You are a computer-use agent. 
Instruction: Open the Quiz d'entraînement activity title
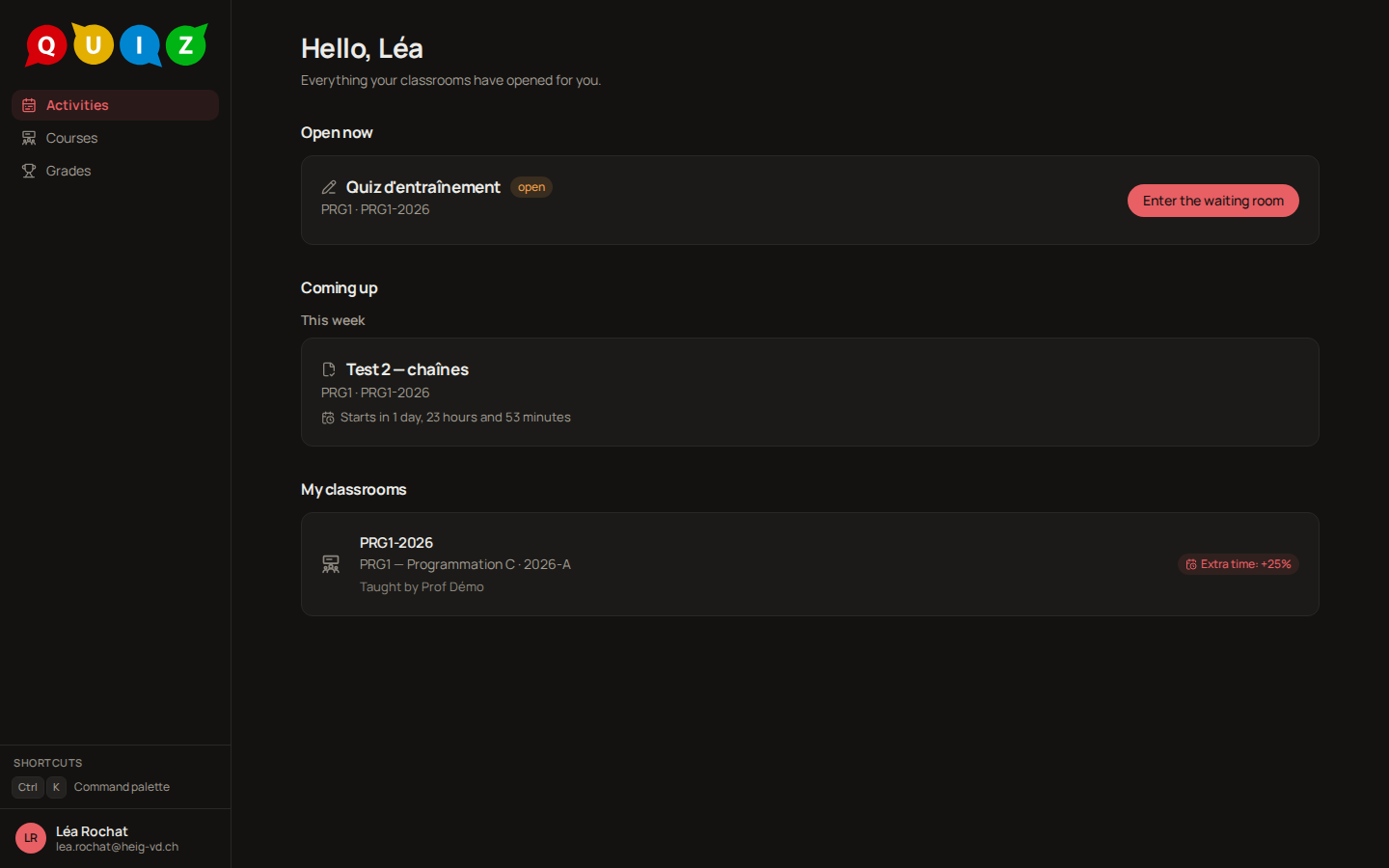(423, 187)
